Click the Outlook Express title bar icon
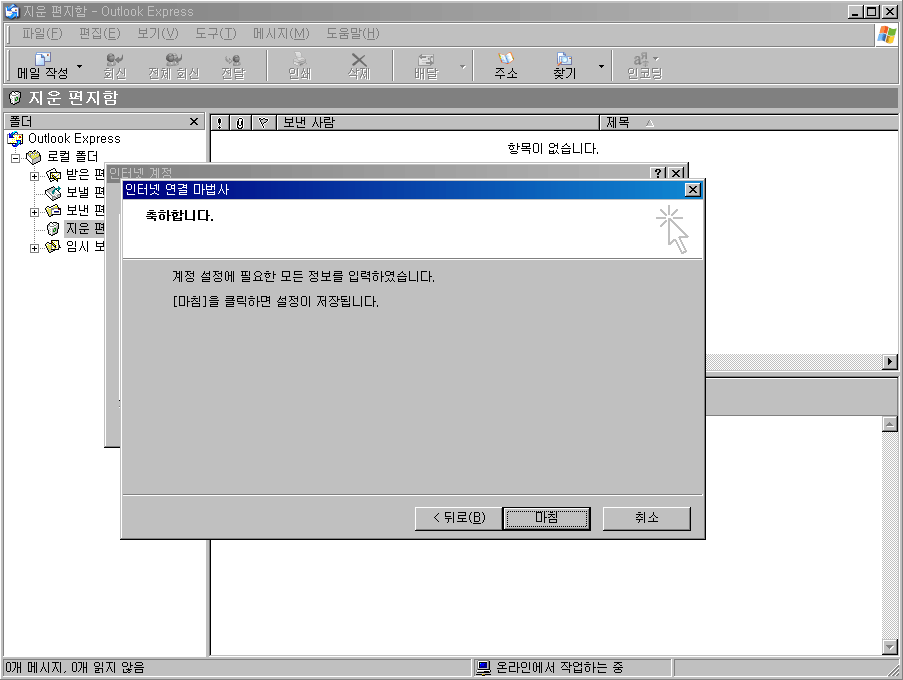This screenshot has width=903, height=680. (x=12, y=12)
